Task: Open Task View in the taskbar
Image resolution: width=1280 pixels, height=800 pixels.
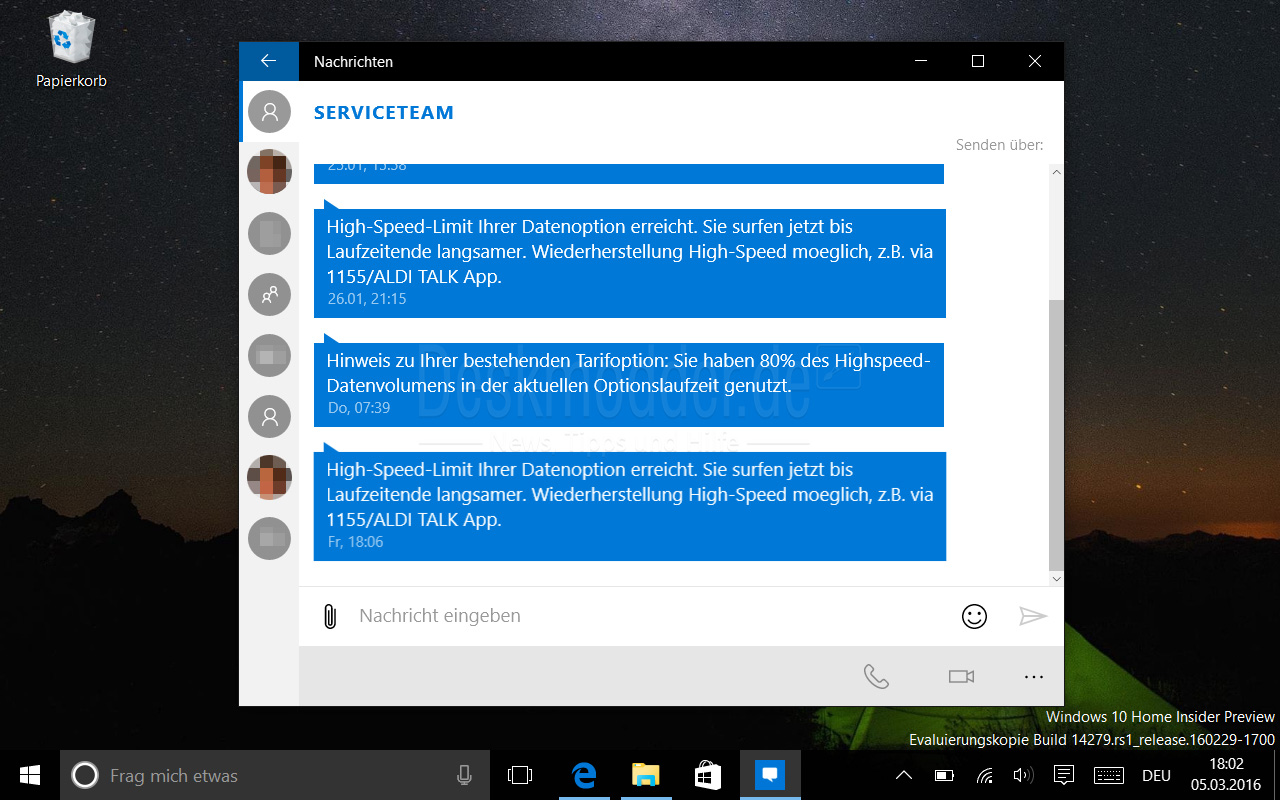Action: 520,775
